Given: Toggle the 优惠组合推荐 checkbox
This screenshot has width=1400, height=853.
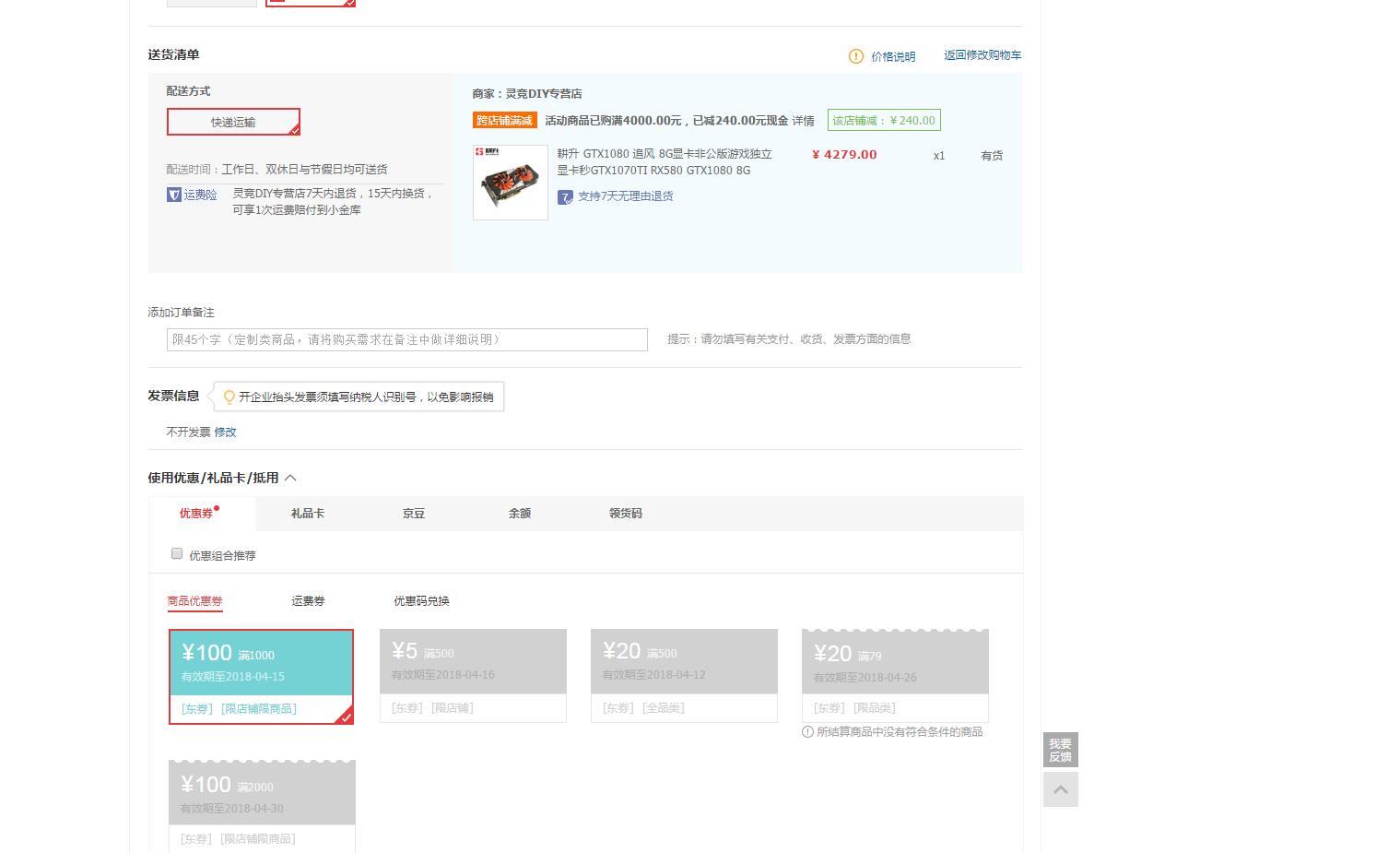Looking at the screenshot, I should click(x=177, y=553).
